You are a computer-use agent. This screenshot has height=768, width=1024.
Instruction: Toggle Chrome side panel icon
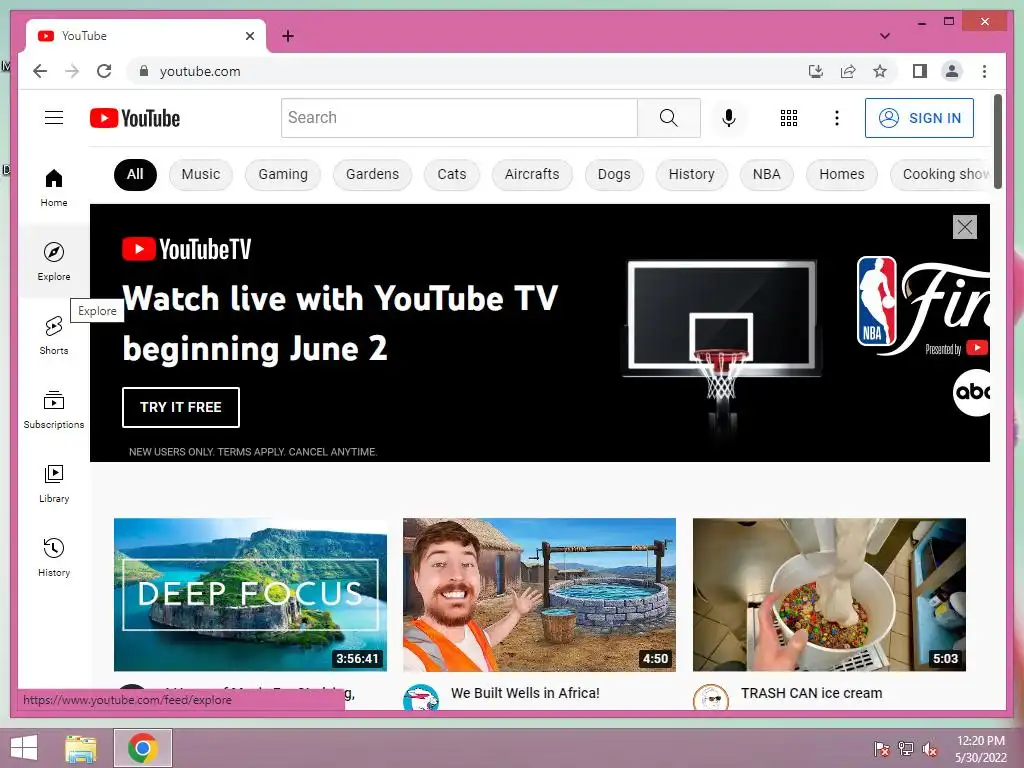pyautogui.click(x=920, y=71)
